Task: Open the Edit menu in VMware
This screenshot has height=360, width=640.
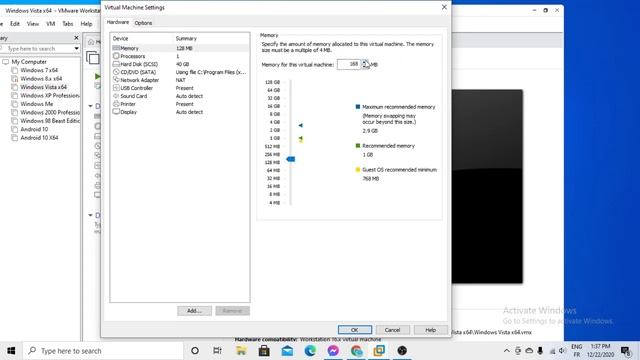Action: coord(15,24)
